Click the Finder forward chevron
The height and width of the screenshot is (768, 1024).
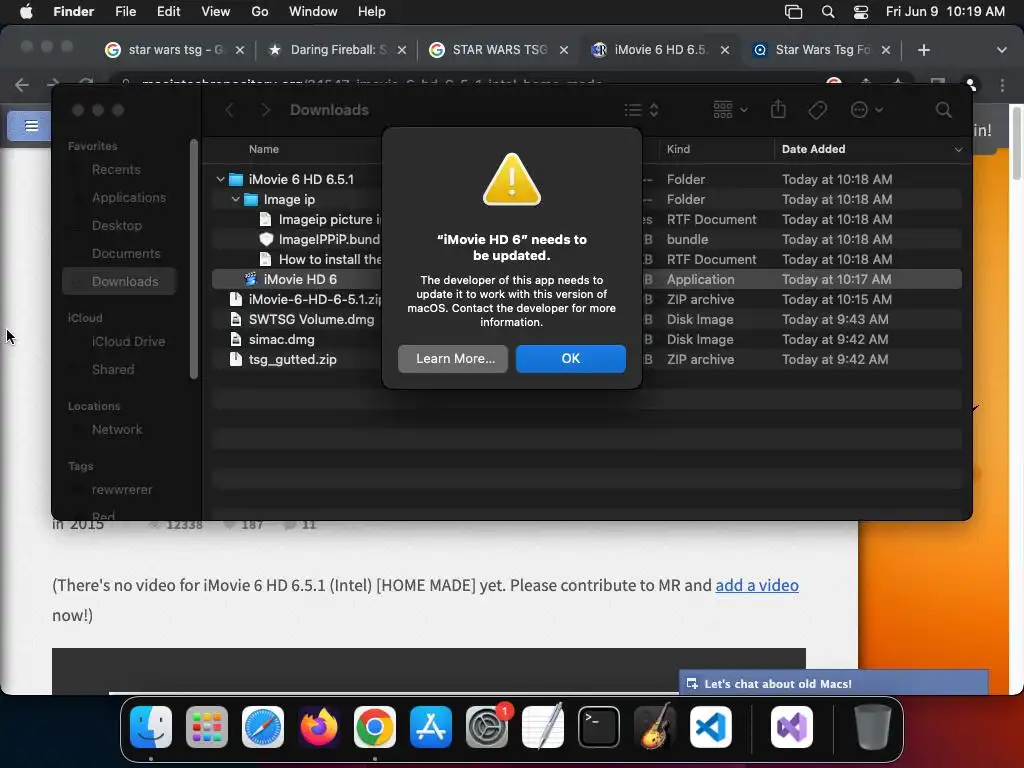click(265, 110)
